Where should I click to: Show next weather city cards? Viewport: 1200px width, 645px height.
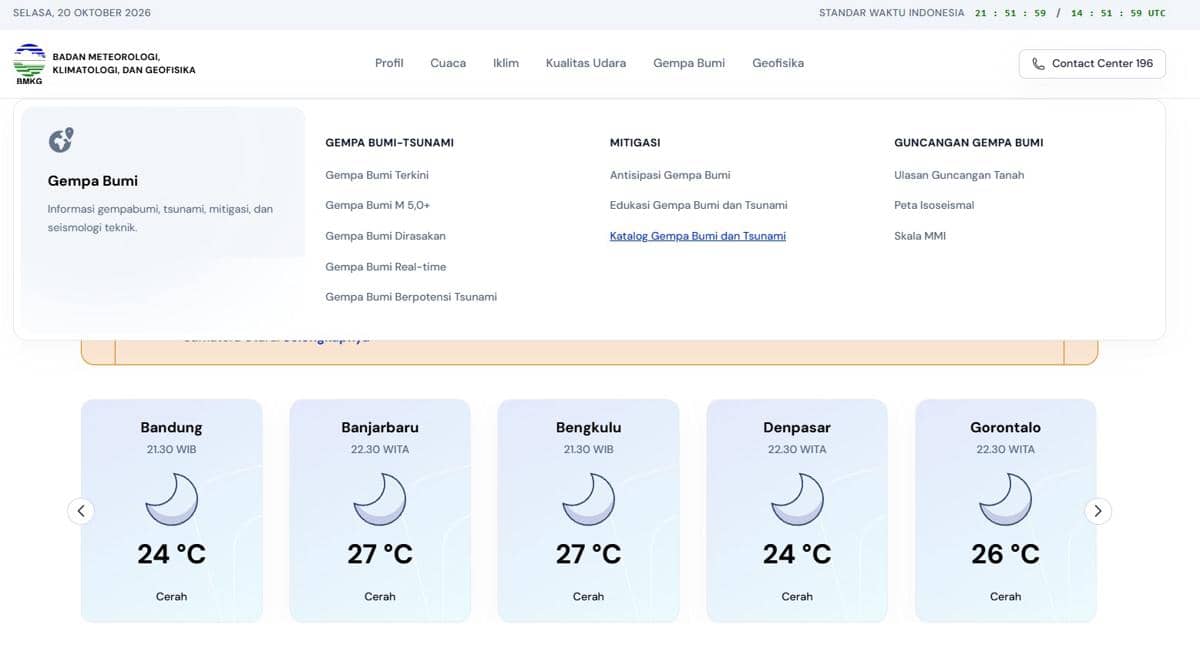(x=1098, y=511)
